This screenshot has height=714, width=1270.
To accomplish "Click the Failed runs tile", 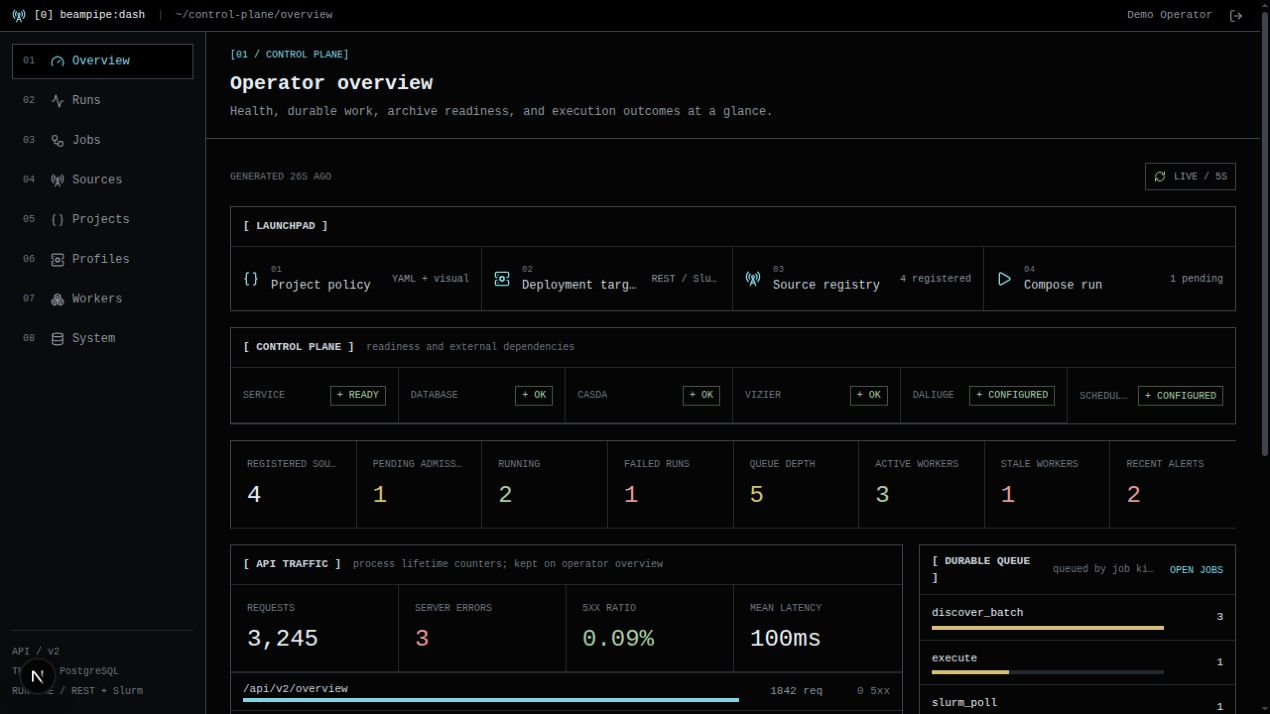I will [670, 484].
